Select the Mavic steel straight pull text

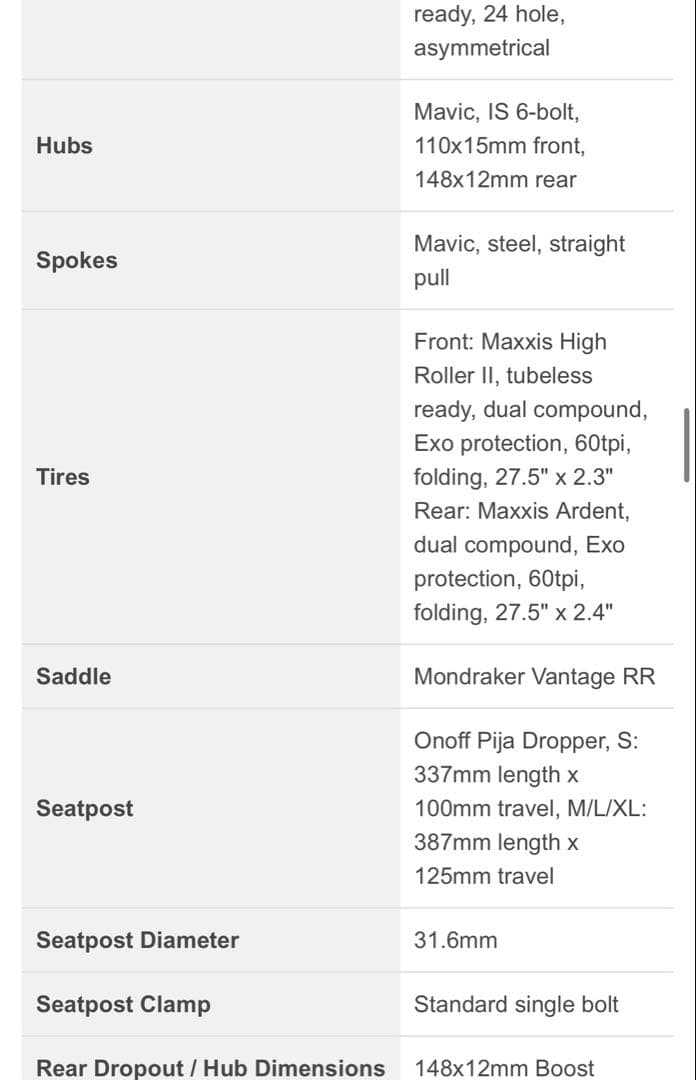(x=519, y=260)
